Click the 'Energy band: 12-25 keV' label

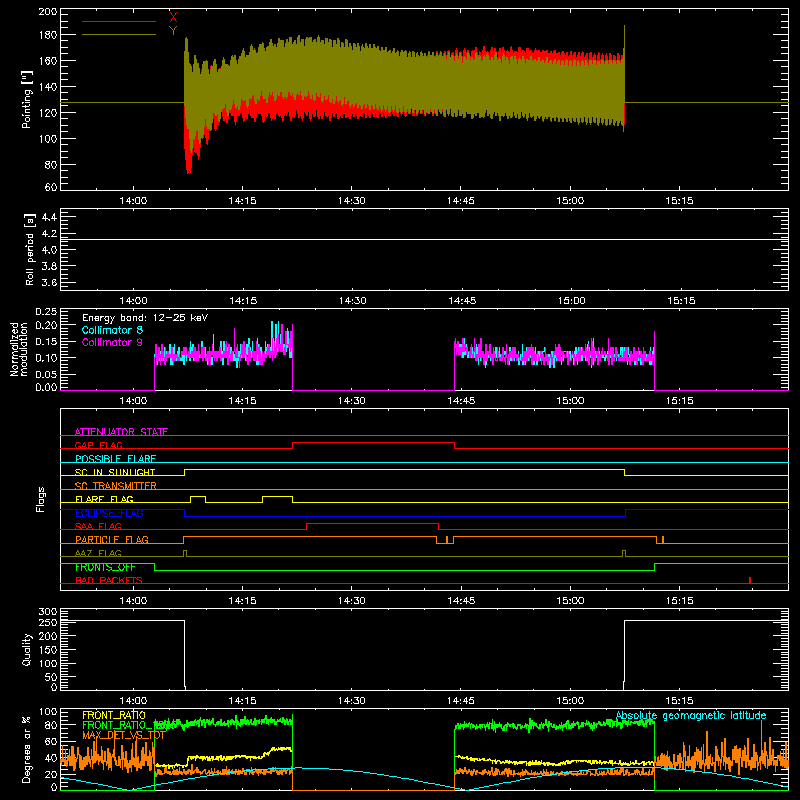coord(145,318)
